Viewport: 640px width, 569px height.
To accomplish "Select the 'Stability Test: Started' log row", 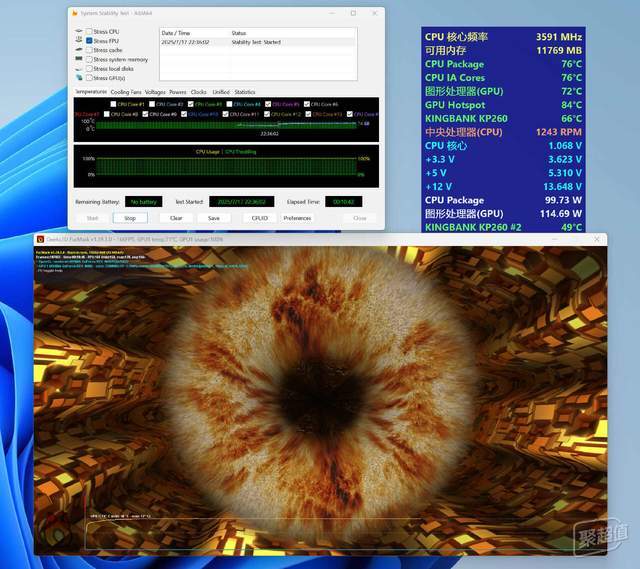I will [x=258, y=42].
